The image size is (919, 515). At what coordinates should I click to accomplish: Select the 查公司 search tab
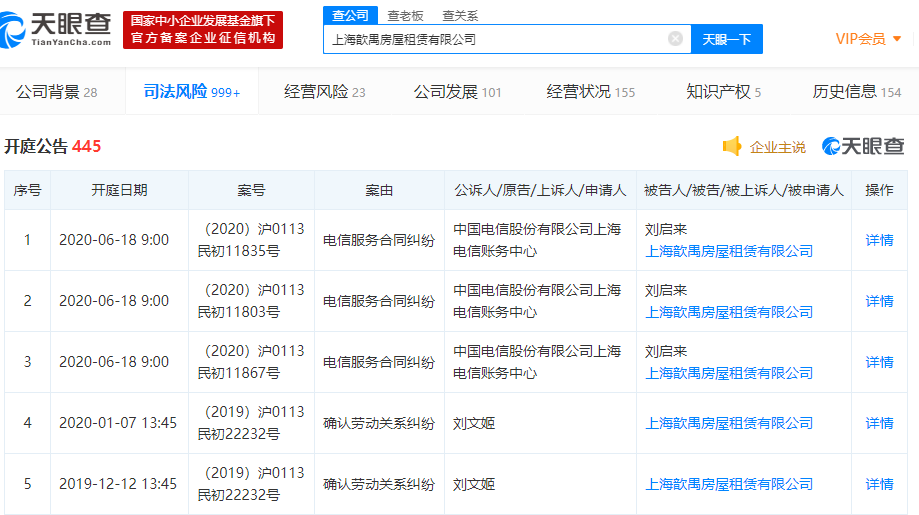pos(350,15)
